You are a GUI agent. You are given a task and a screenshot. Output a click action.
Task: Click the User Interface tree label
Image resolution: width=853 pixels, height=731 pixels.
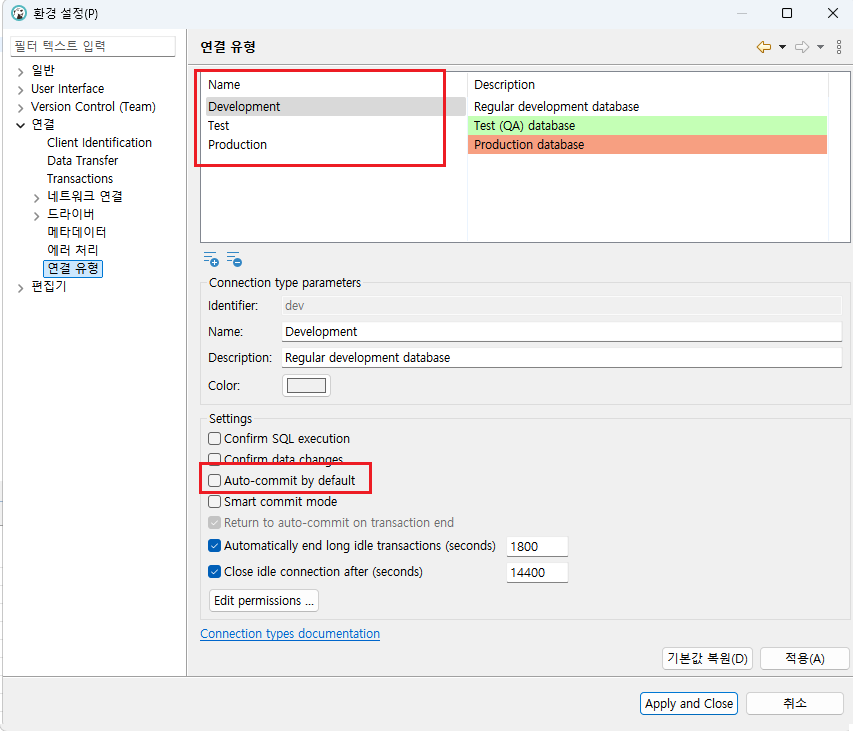(67, 89)
